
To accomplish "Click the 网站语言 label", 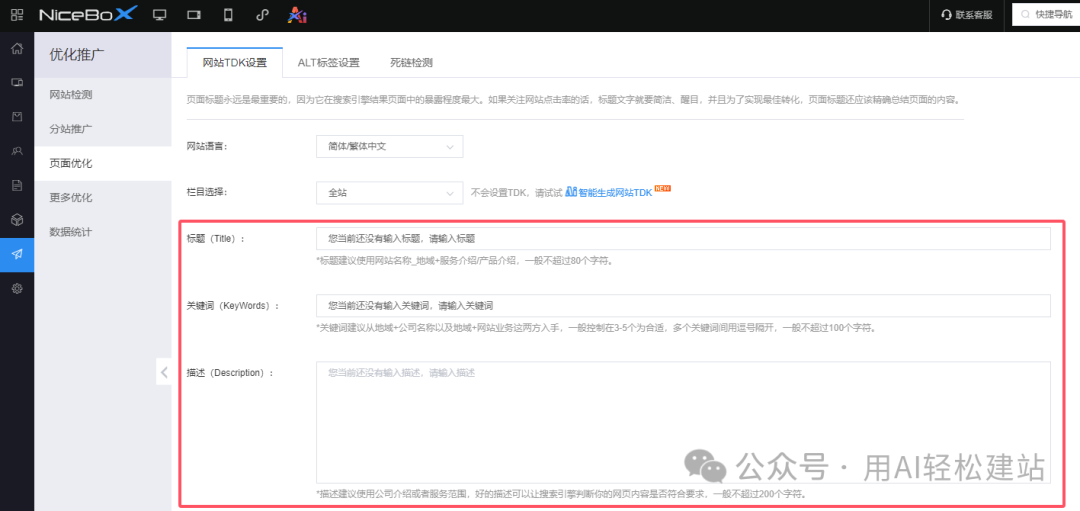I will [x=207, y=147].
